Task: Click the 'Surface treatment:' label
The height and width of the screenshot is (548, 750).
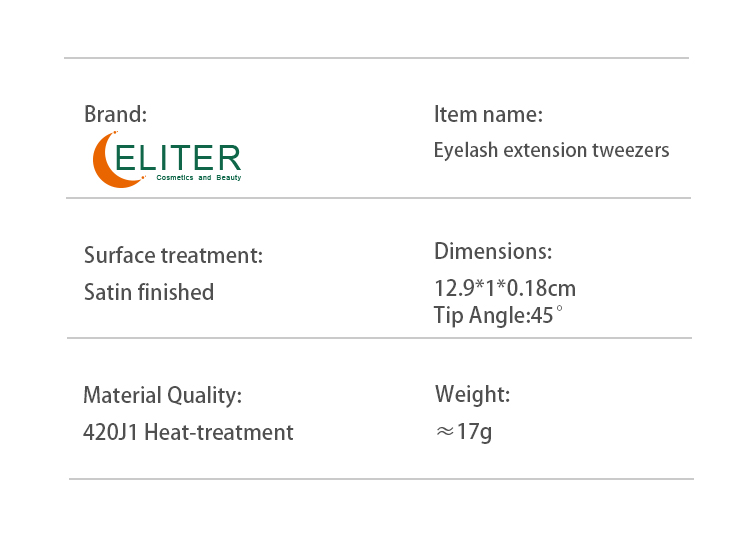Action: tap(173, 255)
